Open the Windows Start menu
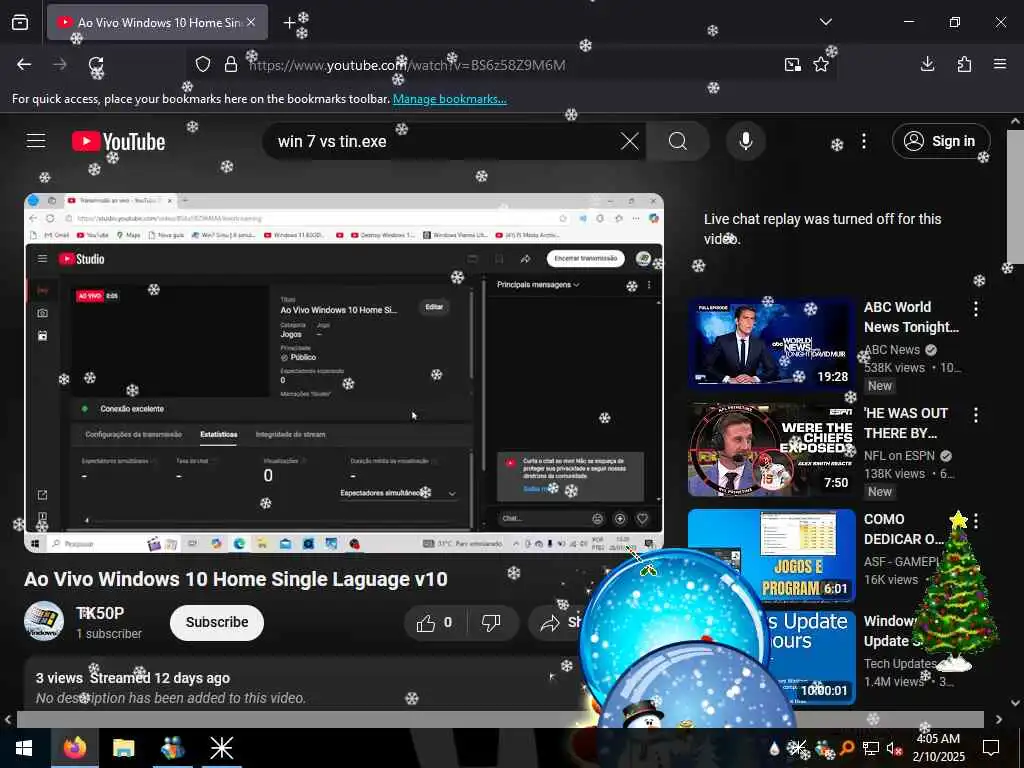This screenshot has width=1024, height=768. pos(24,748)
